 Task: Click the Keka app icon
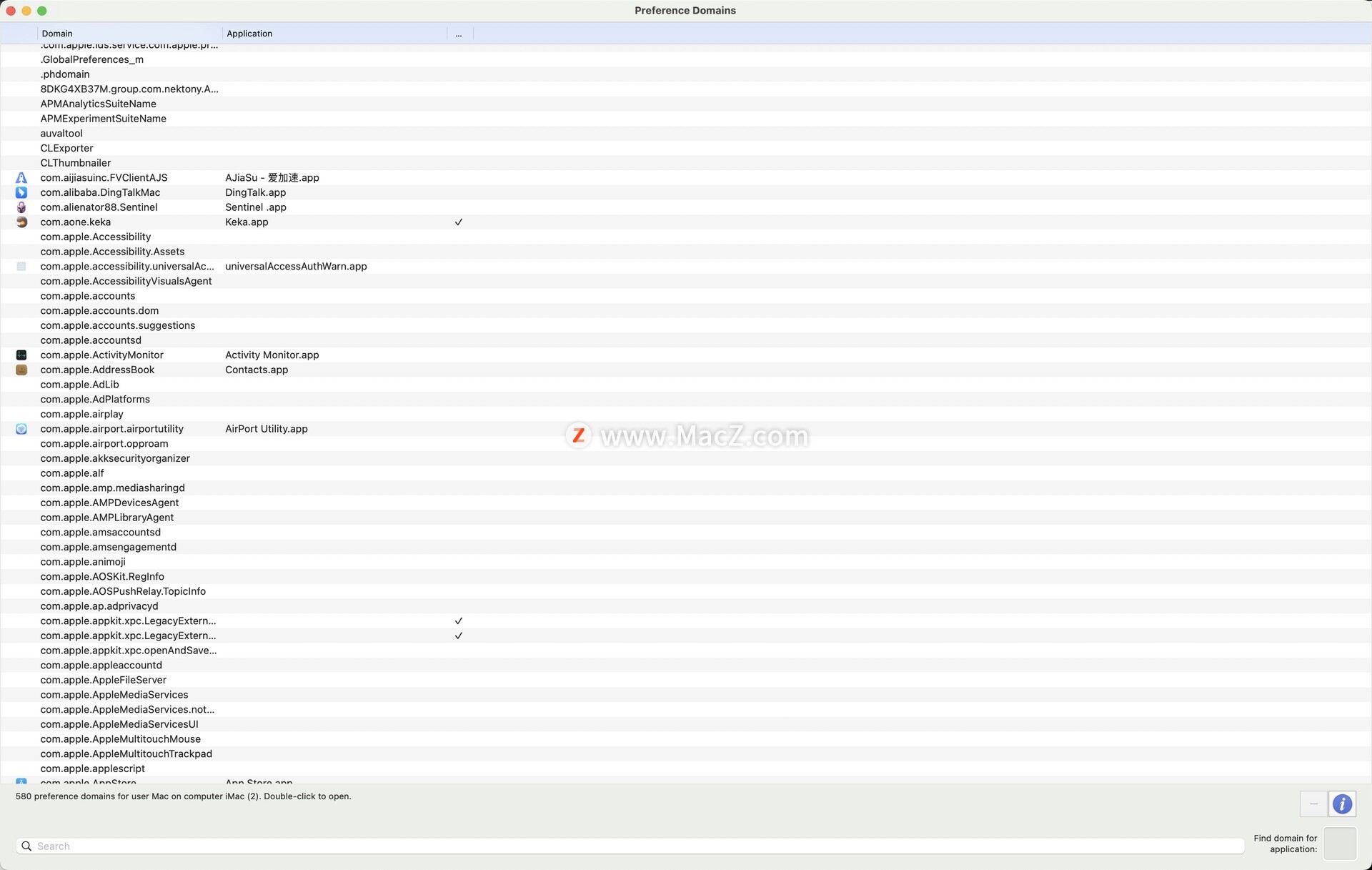[x=21, y=222]
